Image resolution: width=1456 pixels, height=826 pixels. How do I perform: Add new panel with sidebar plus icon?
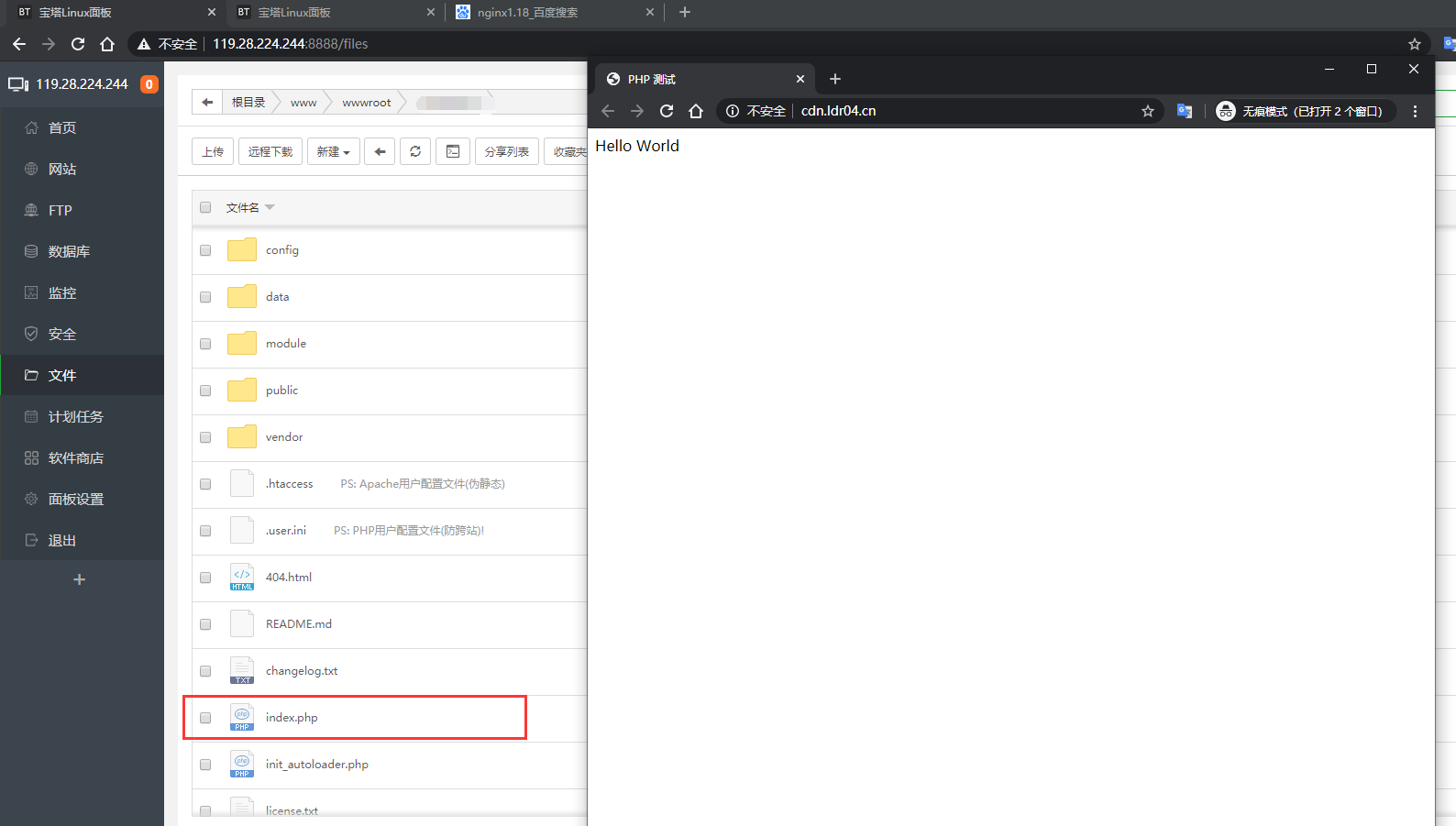coord(80,579)
